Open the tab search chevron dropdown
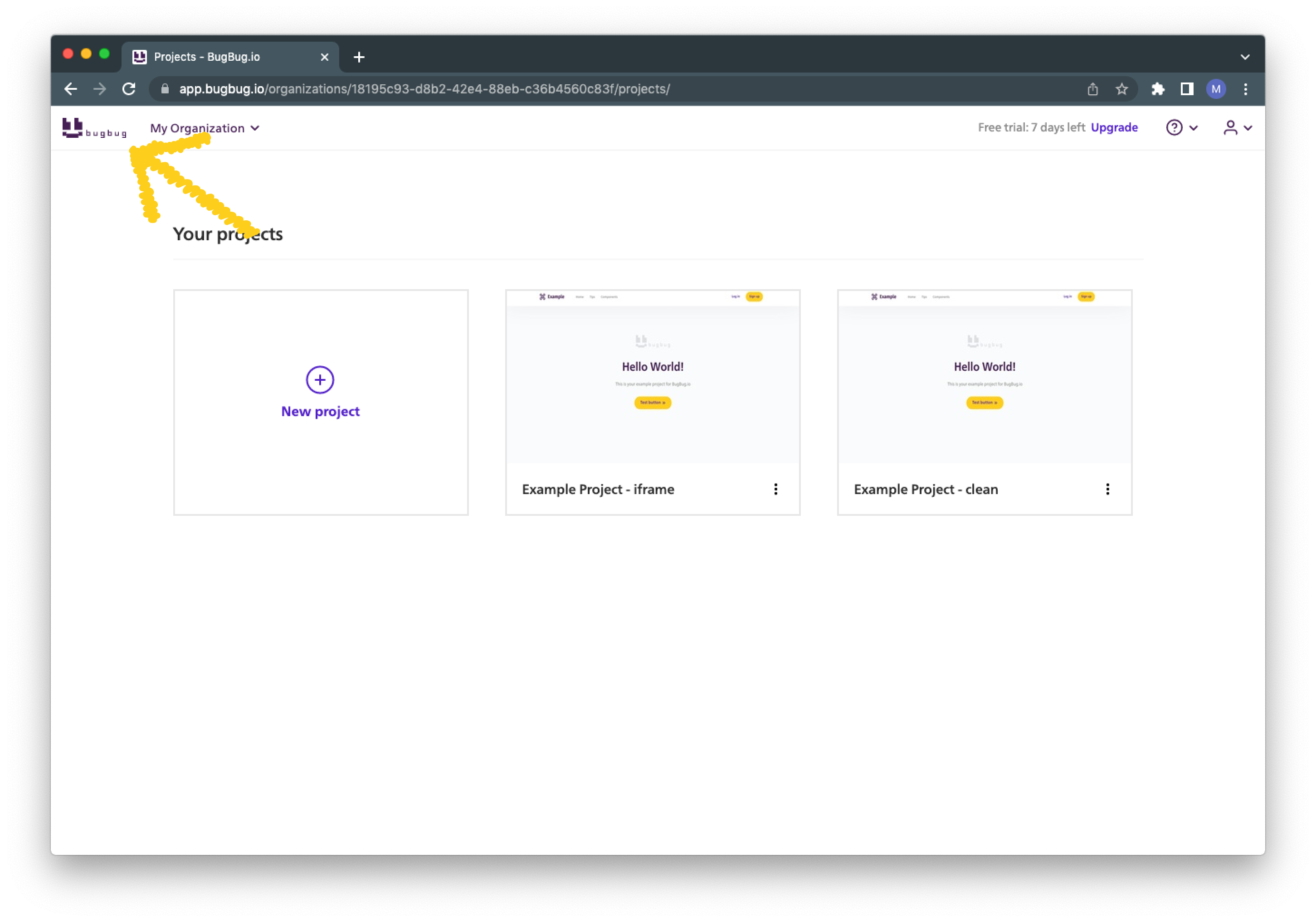The image size is (1316, 922). point(1244,57)
